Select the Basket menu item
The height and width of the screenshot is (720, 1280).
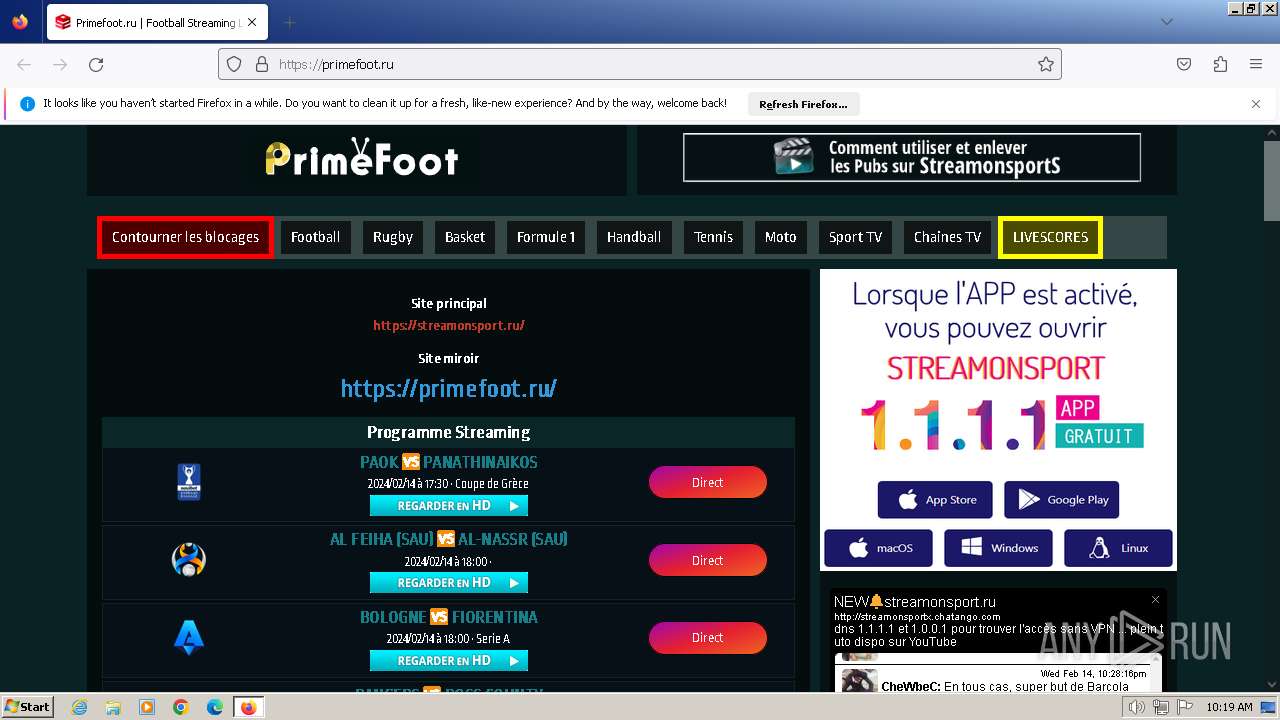(465, 237)
